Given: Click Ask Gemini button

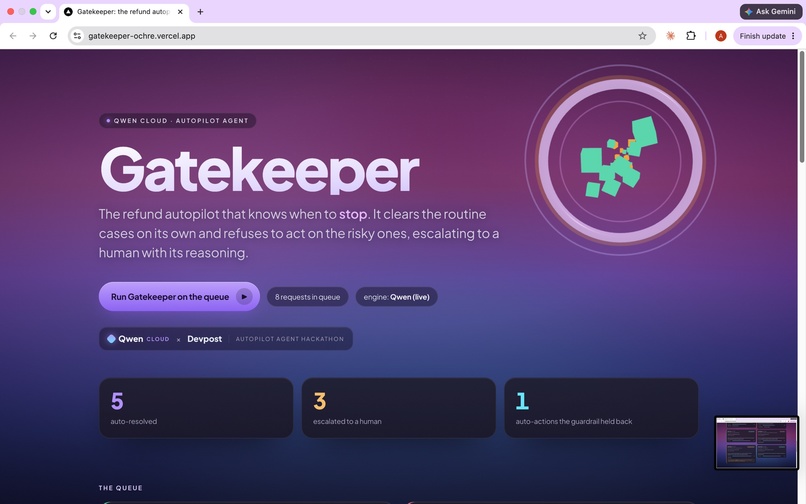Looking at the screenshot, I should [x=771, y=11].
